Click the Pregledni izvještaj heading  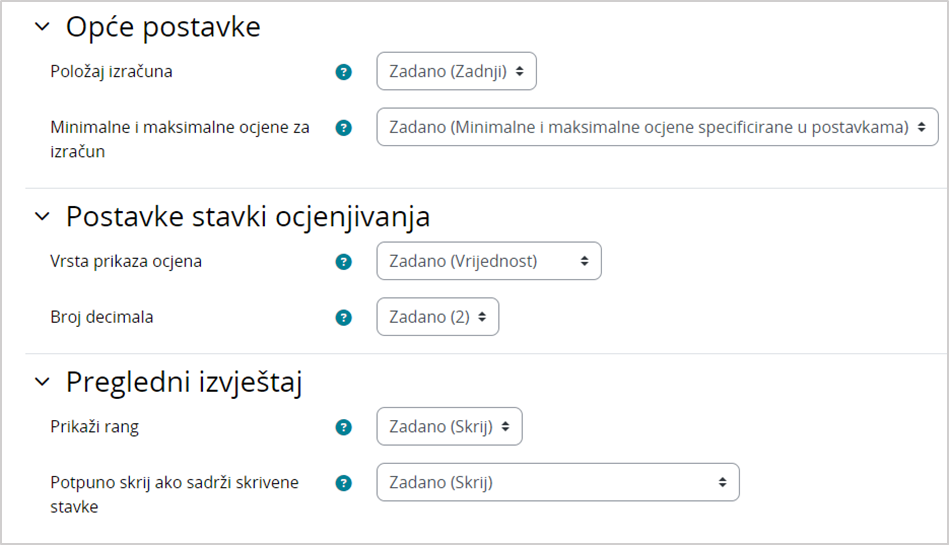tap(184, 381)
